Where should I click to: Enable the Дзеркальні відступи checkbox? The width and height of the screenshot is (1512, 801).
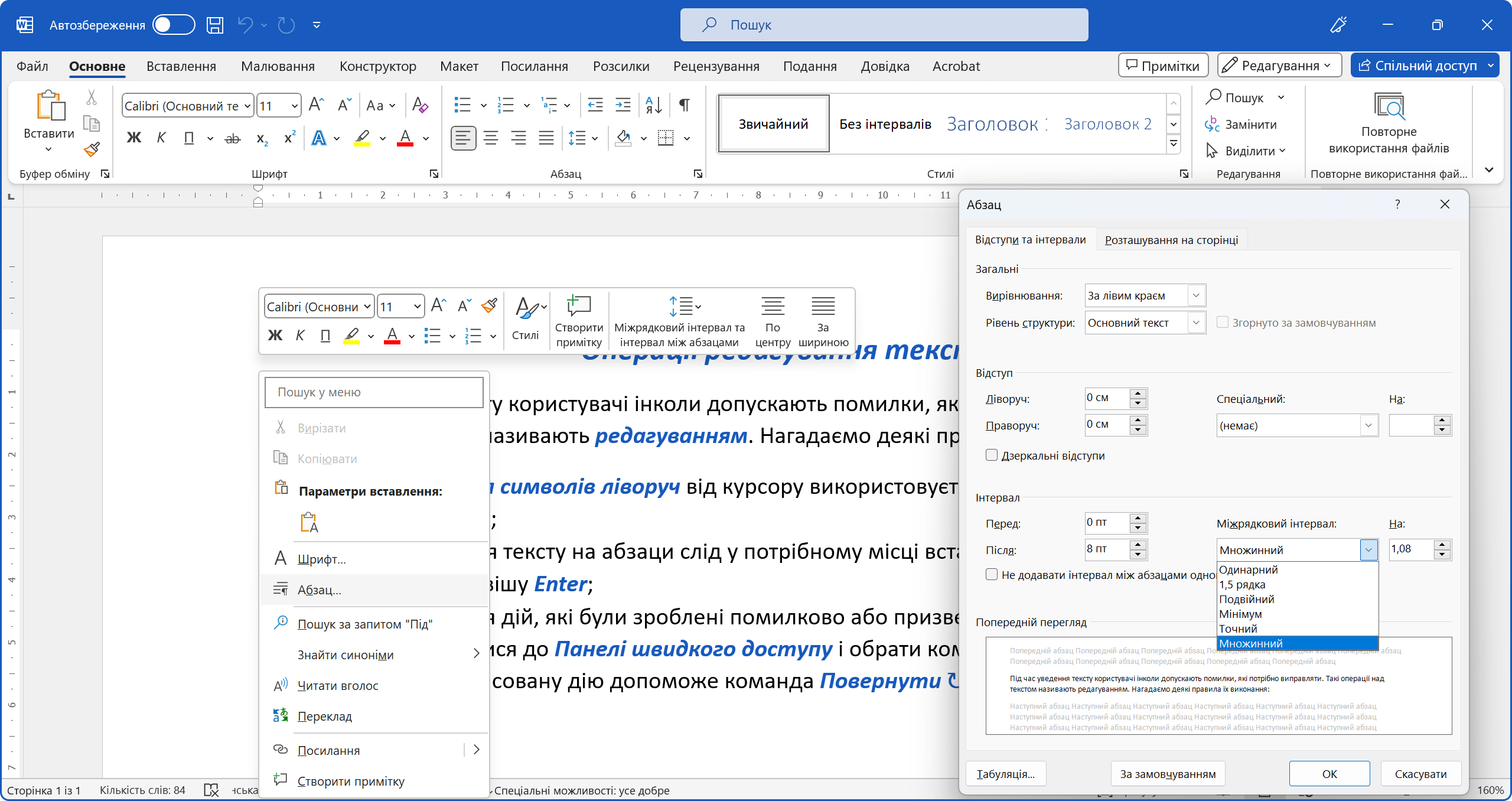click(x=992, y=455)
